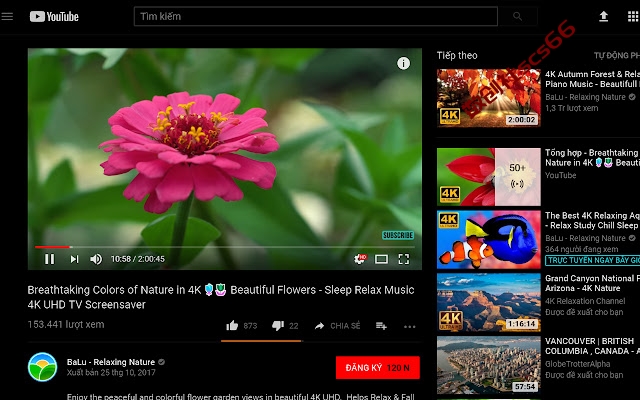Click the SUBSCRIBE watermark in video
640x400 pixels.
[x=398, y=235]
